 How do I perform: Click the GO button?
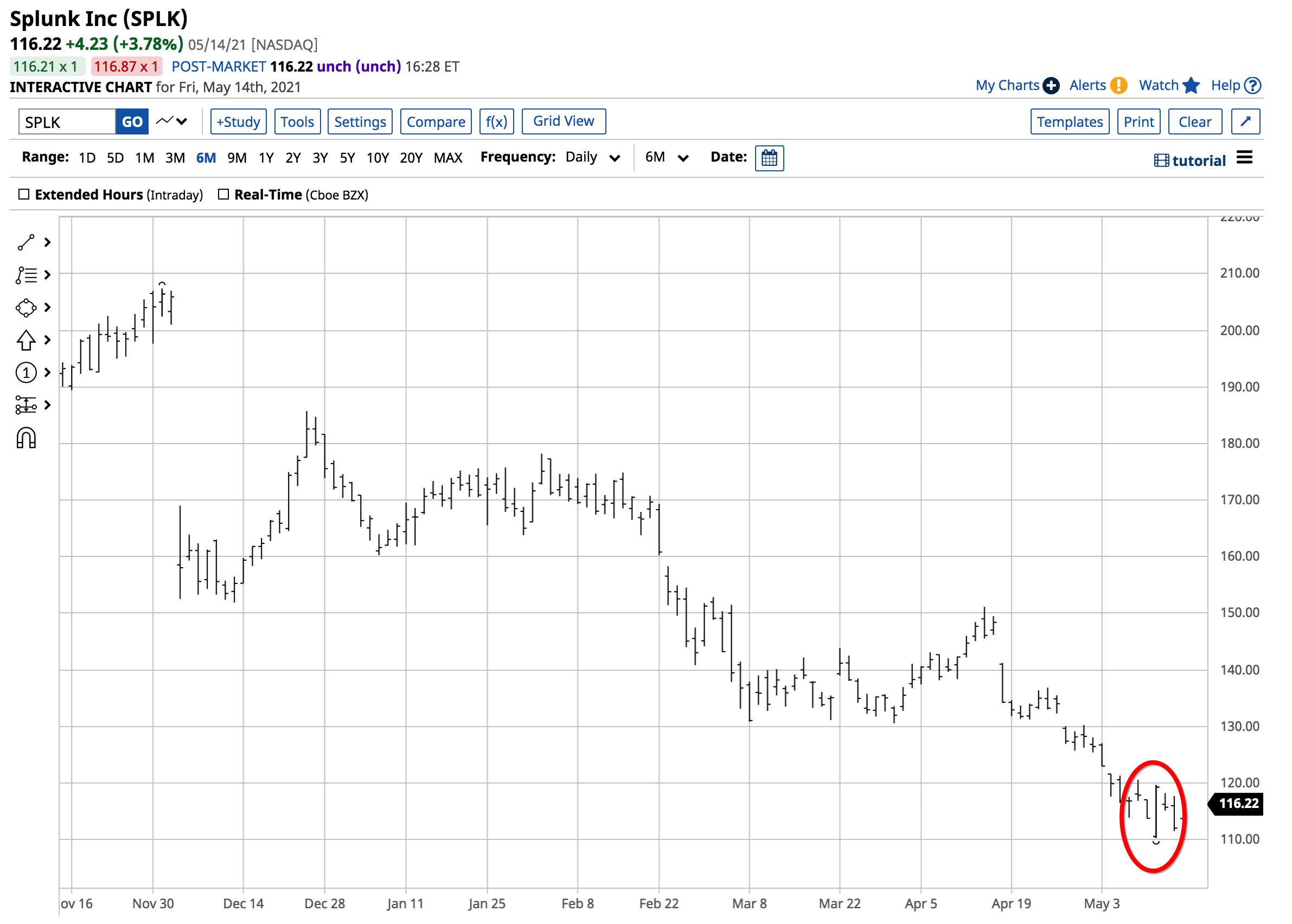pyautogui.click(x=132, y=122)
